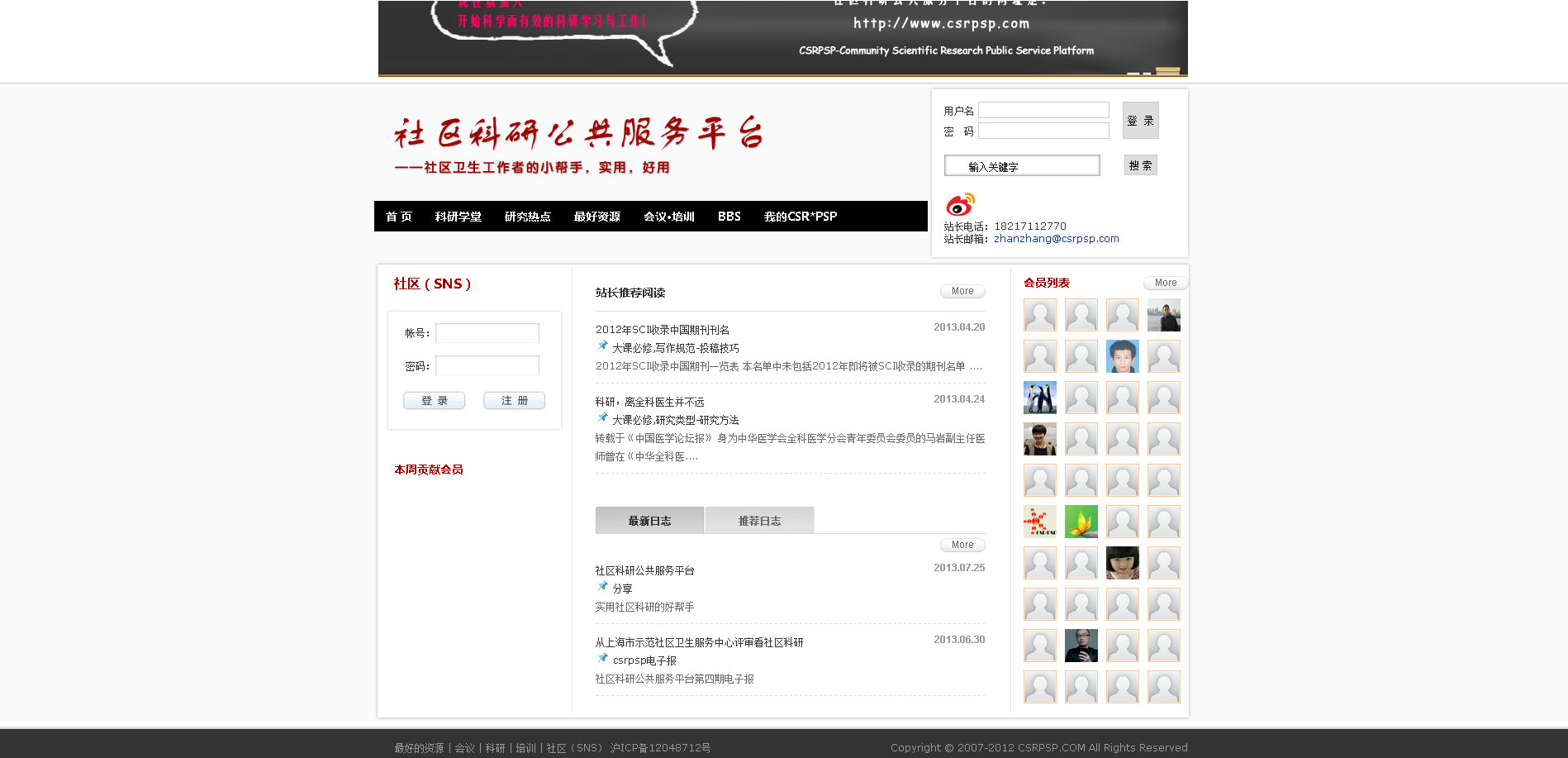Switch to the 推荐日志 tab
Screen dimensions: 1568x758
759,521
